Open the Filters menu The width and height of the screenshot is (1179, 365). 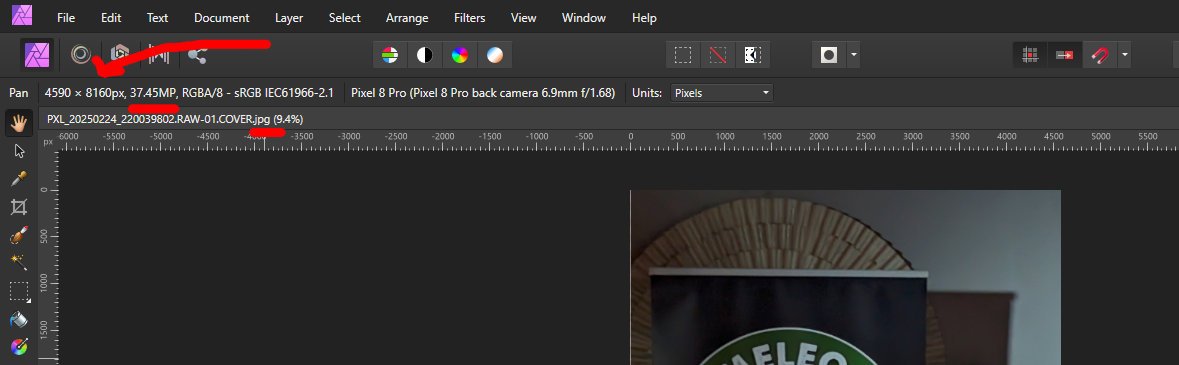coord(470,17)
